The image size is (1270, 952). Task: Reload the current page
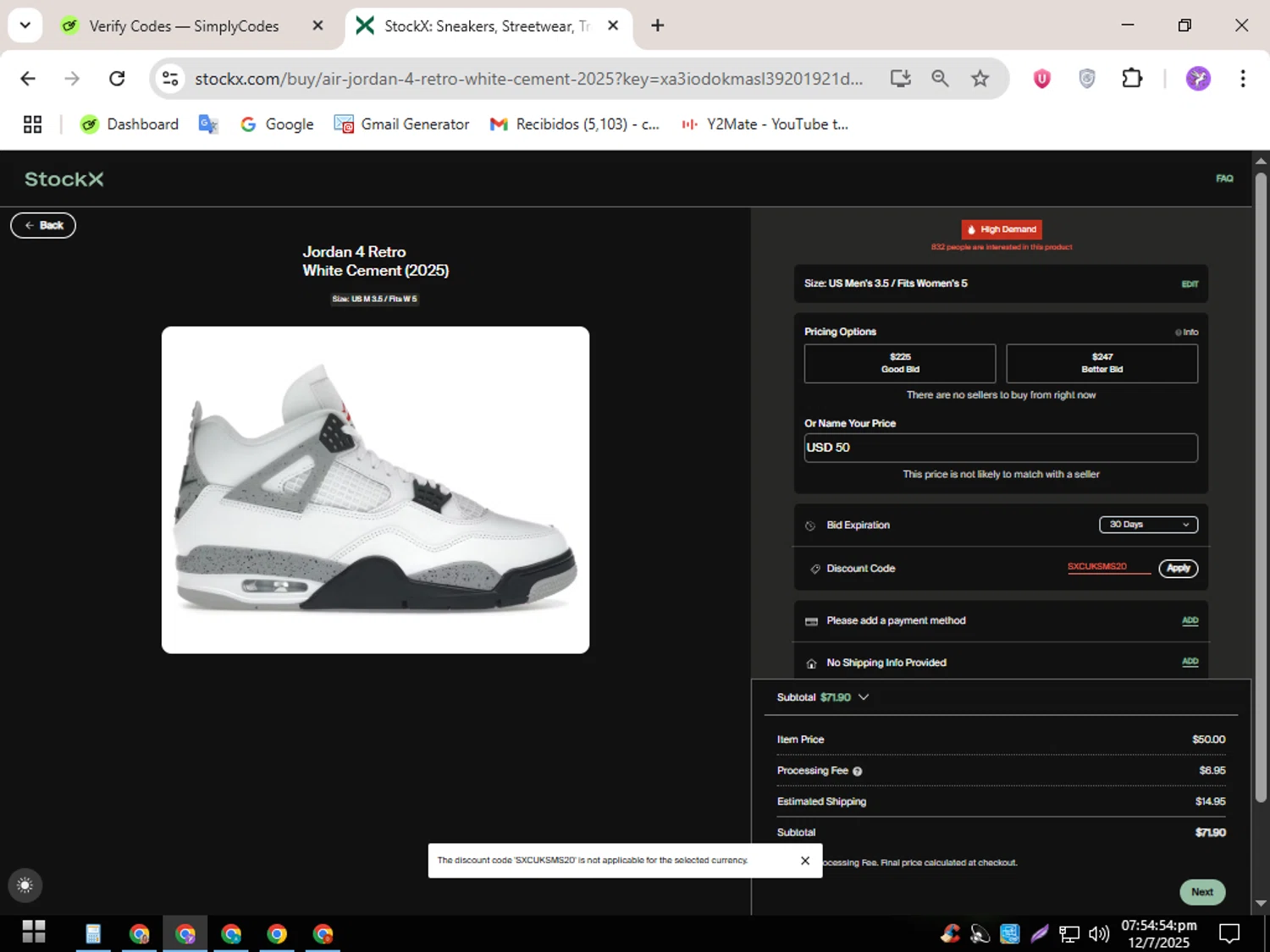point(117,79)
